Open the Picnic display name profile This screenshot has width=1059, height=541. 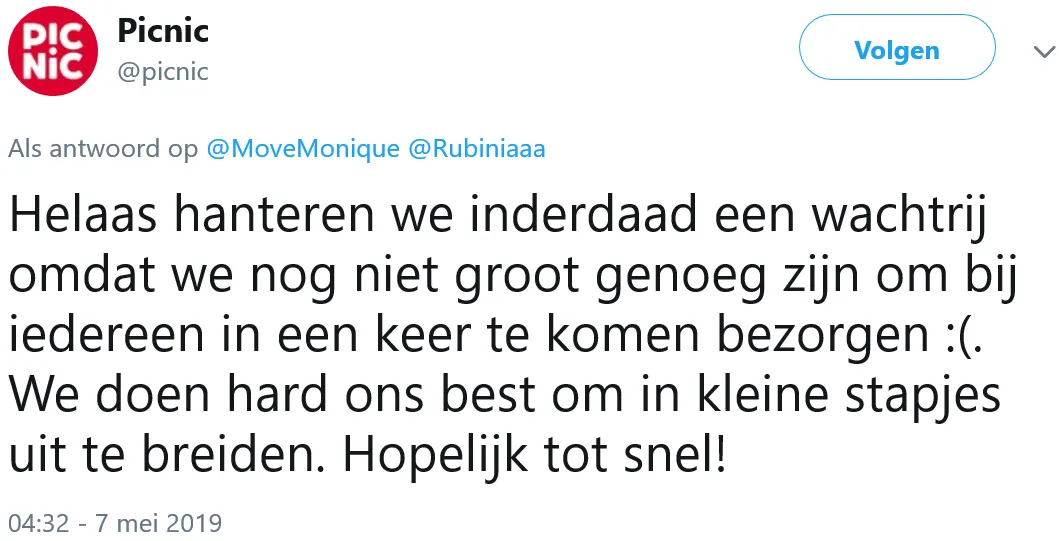pyautogui.click(x=163, y=30)
